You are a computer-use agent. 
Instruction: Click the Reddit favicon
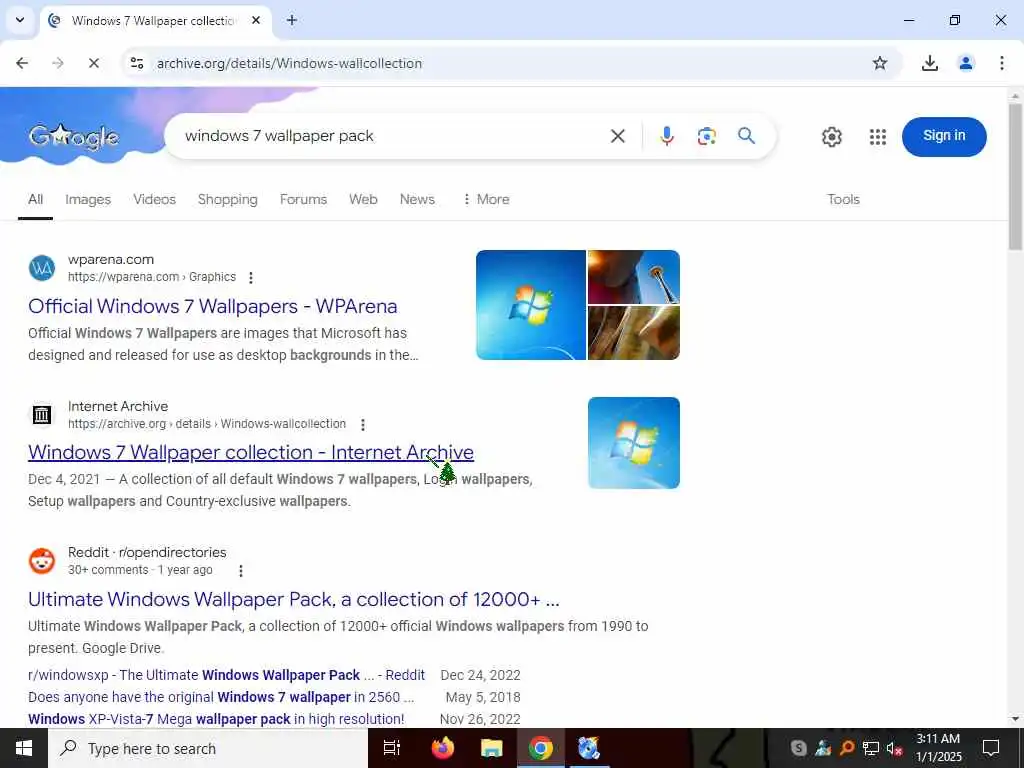coord(42,561)
